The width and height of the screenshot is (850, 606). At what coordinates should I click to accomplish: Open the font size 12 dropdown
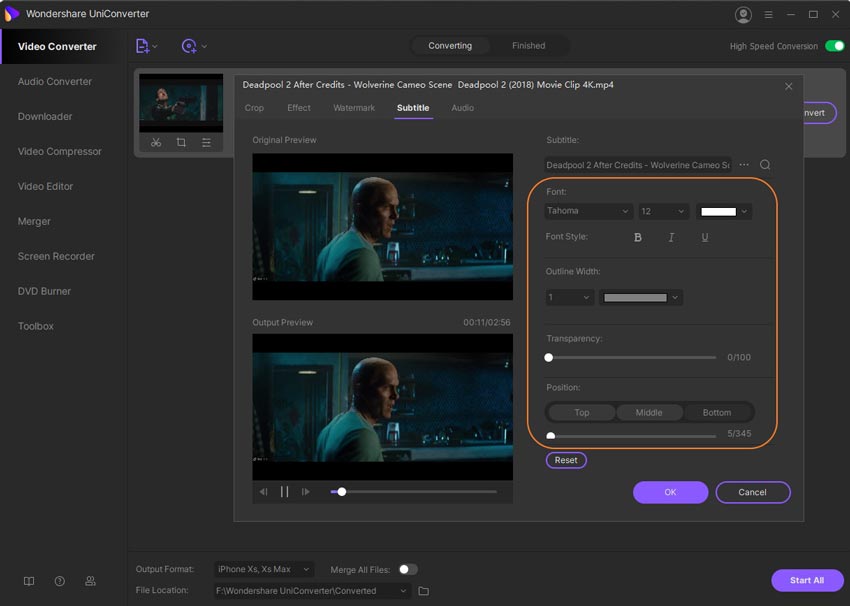pyautogui.click(x=663, y=211)
